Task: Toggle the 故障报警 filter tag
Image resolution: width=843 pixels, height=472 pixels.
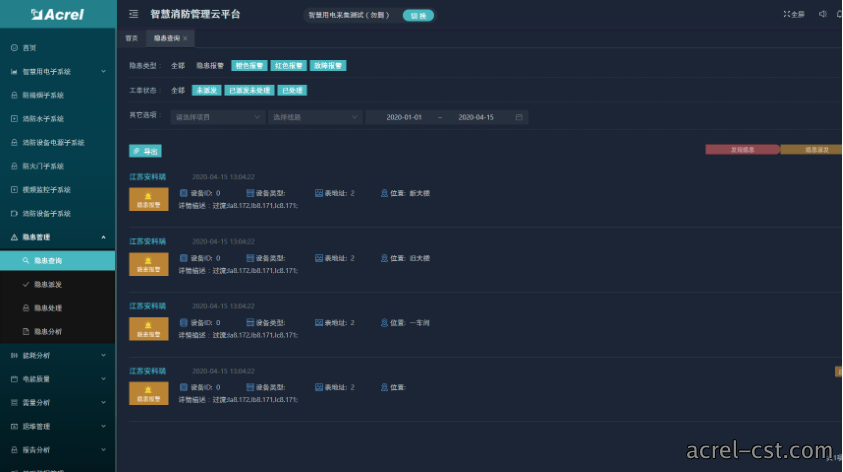Action: coord(328,66)
